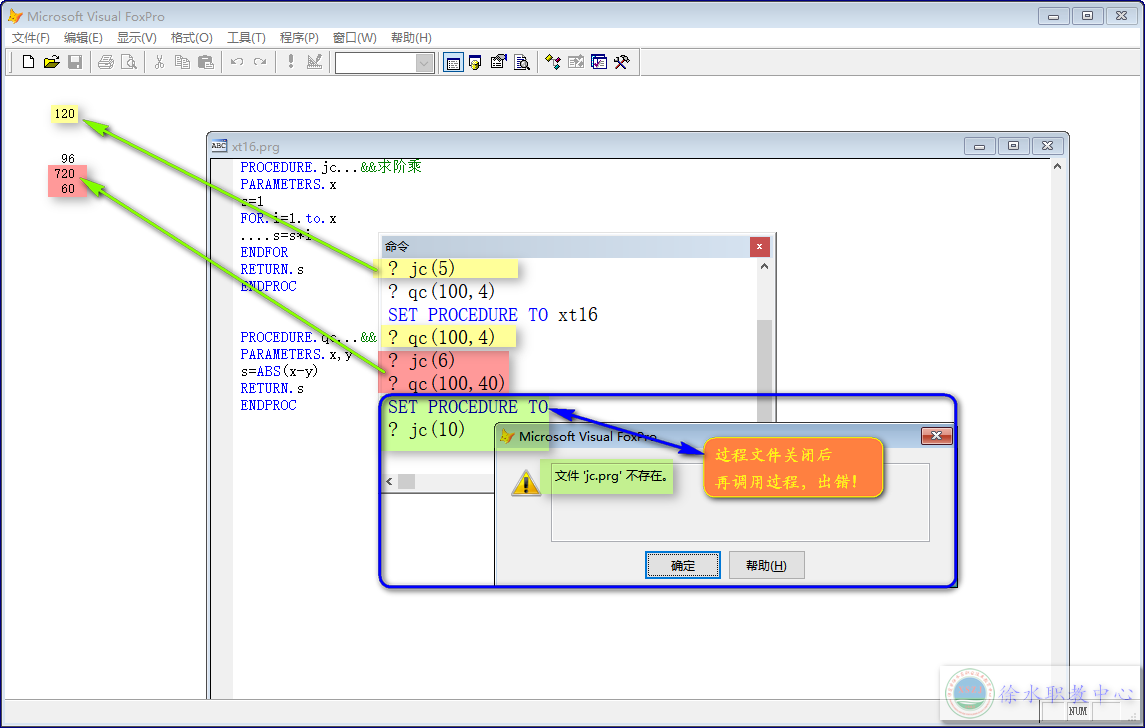The height and width of the screenshot is (728, 1145).
Task: Paste using the clipboard icon
Action: point(206,62)
